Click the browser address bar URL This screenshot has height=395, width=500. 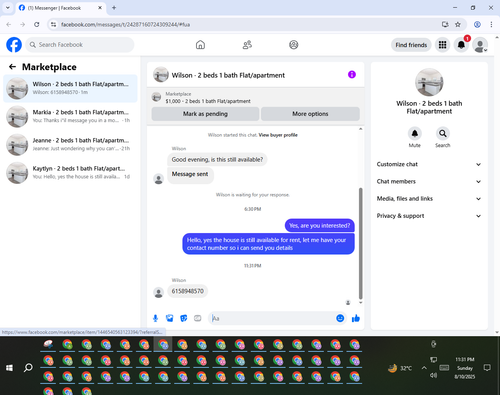click(x=126, y=24)
